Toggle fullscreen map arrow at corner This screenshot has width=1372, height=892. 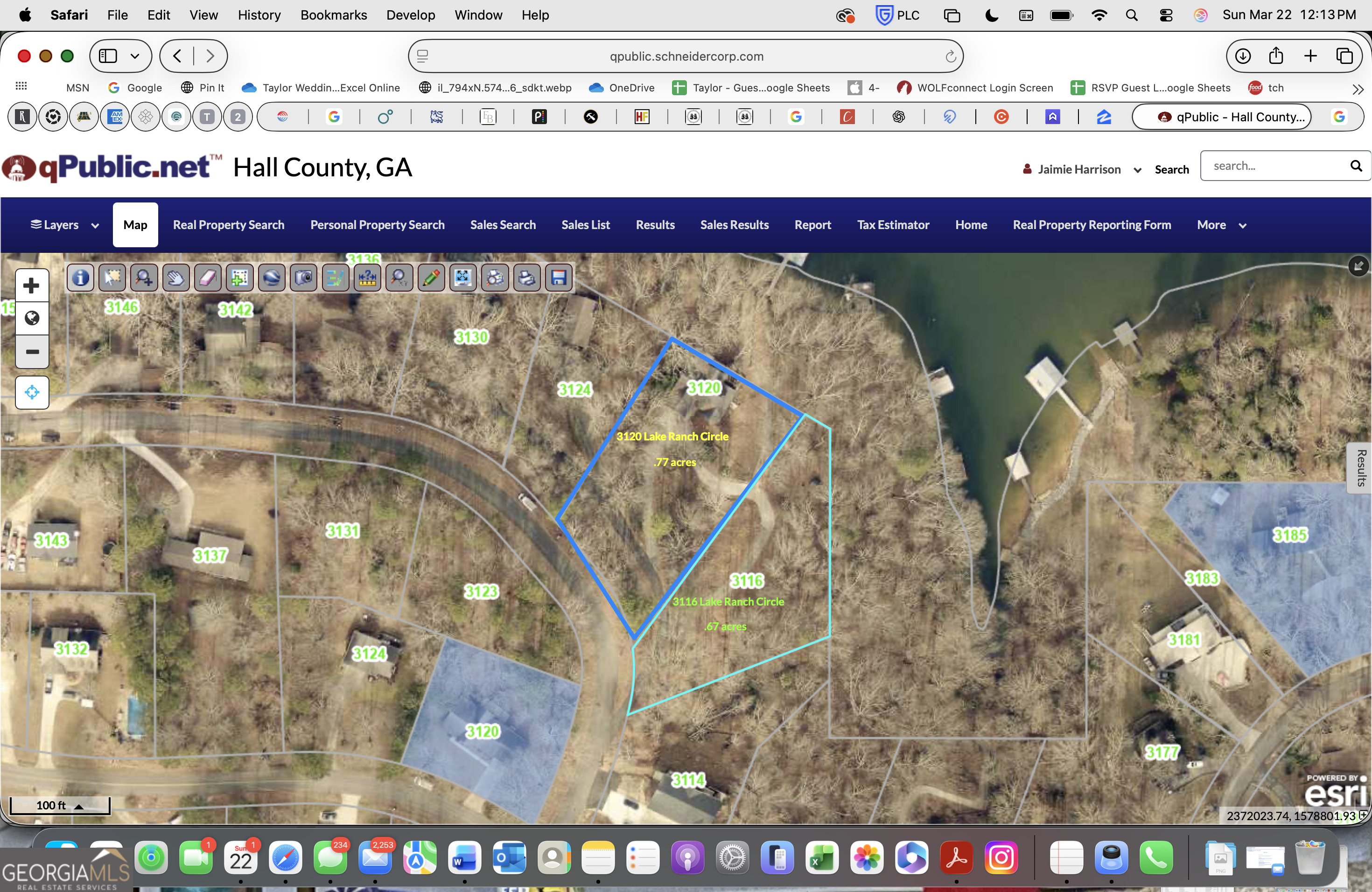pyautogui.click(x=1359, y=265)
